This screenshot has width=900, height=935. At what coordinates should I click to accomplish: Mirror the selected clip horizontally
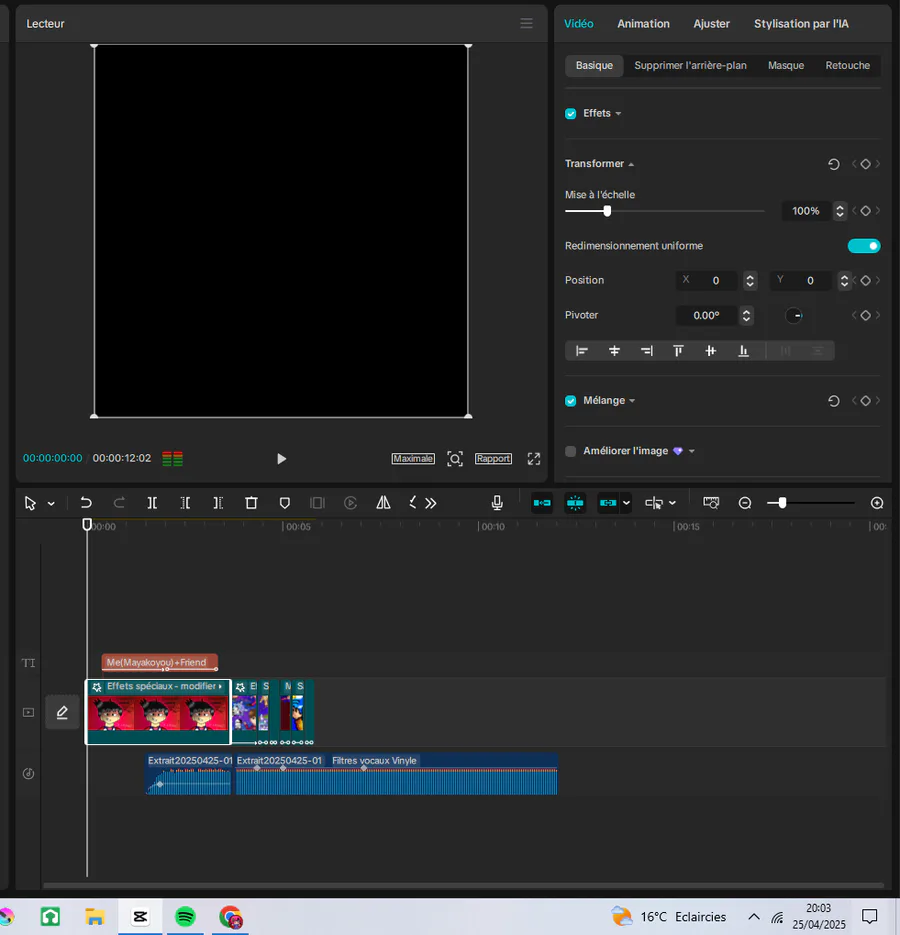coord(383,503)
